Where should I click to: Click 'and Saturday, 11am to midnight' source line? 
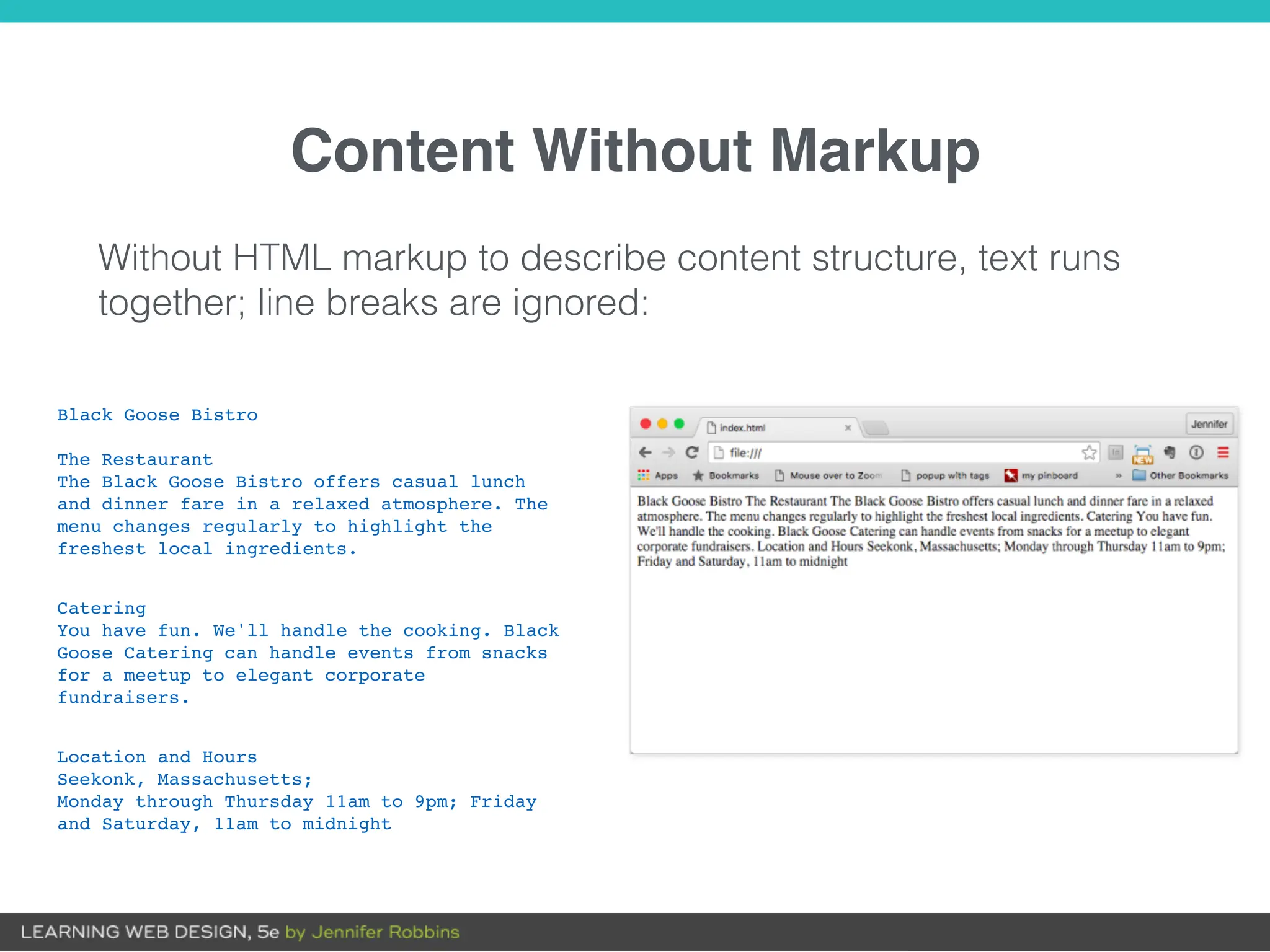(224, 824)
